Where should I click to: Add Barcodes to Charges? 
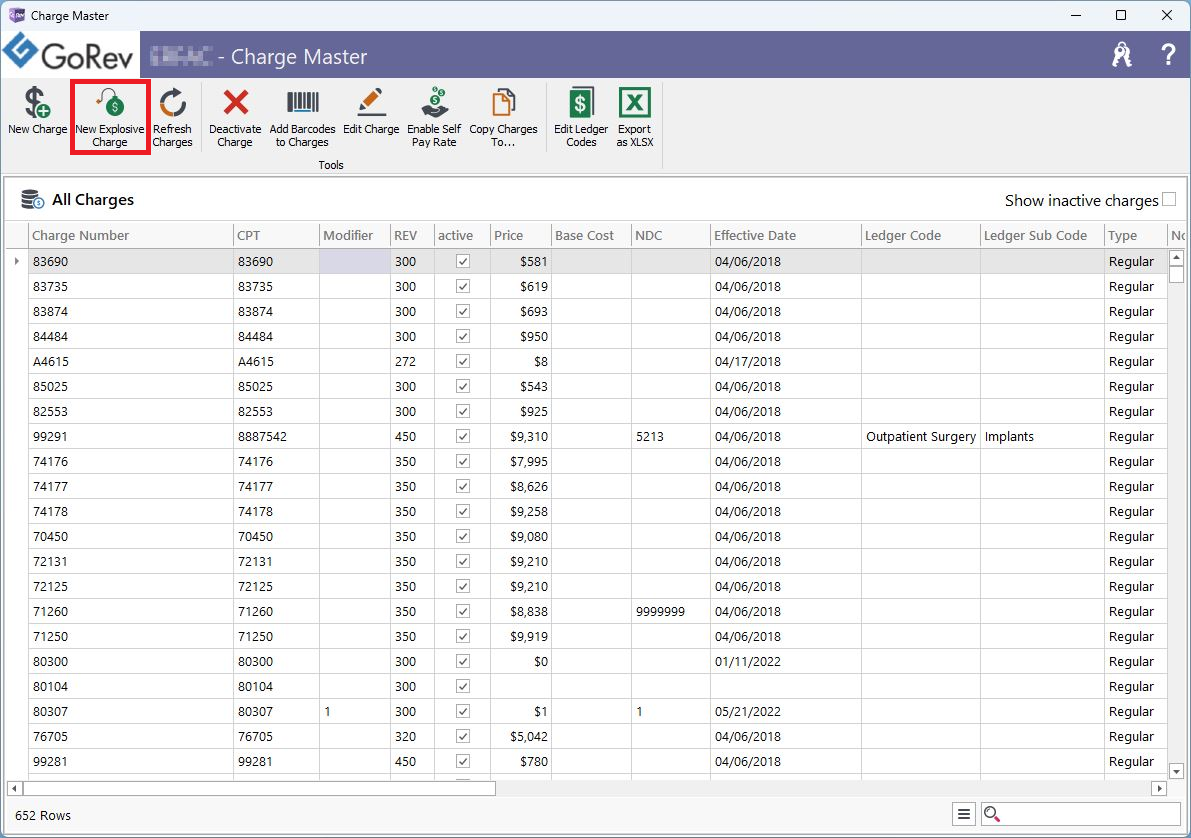click(302, 117)
